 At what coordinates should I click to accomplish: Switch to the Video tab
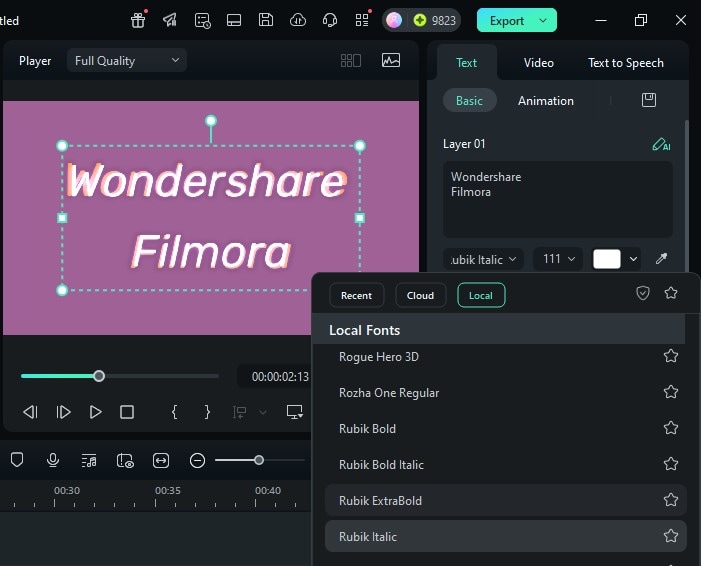point(539,63)
